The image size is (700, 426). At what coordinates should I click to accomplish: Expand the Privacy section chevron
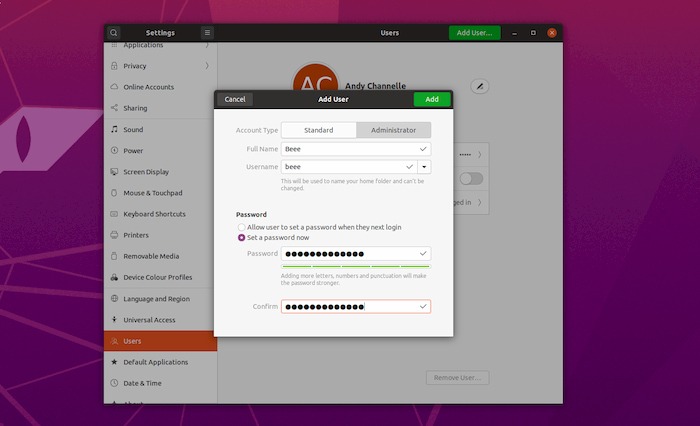click(x=207, y=66)
